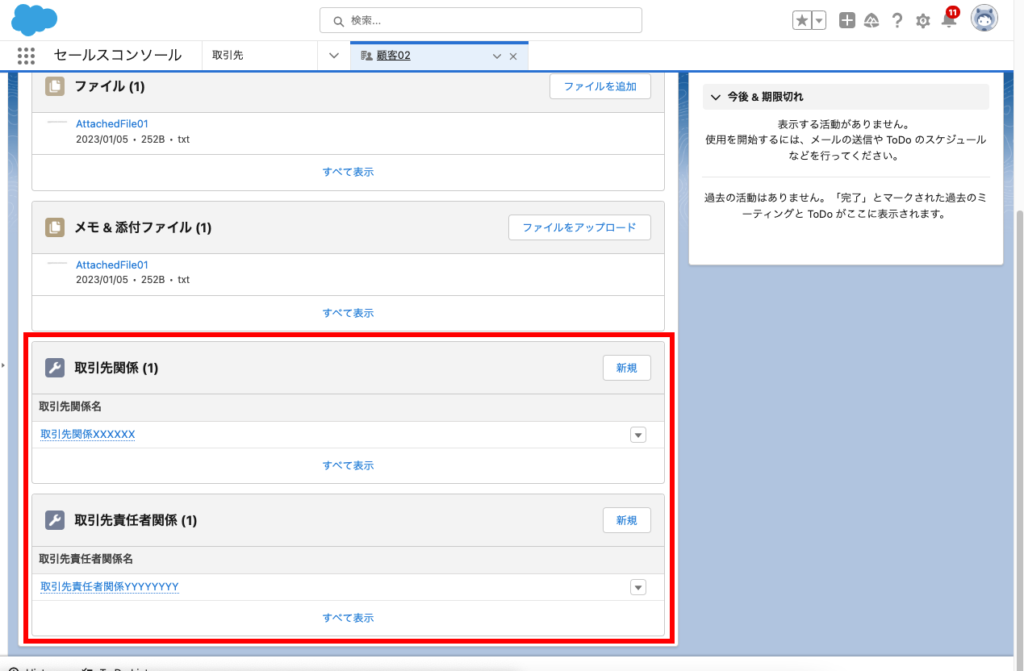Image resolution: width=1024 pixels, height=671 pixels.
Task: Click the global actions plus icon
Action: point(847,20)
